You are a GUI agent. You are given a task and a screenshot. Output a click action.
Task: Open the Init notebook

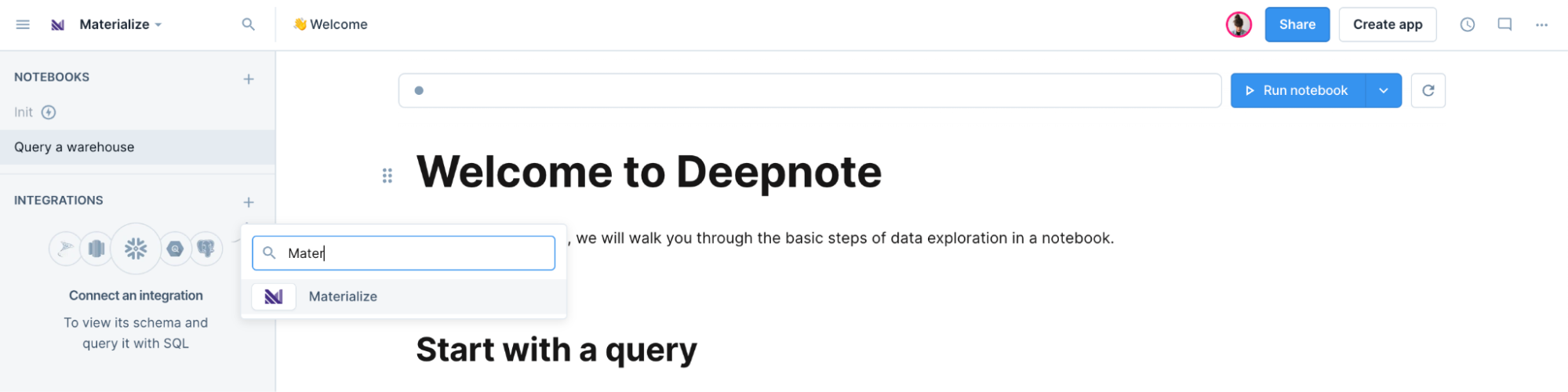[x=24, y=112]
